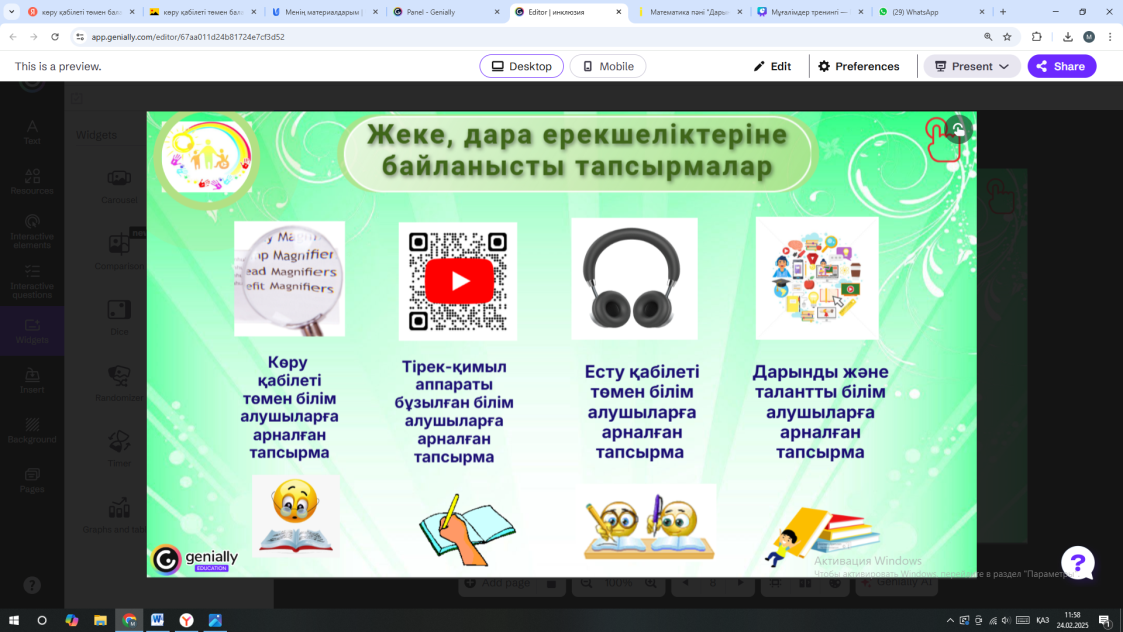This screenshot has height=632, width=1123.
Task: Open Windows search from the taskbar
Action: click(42, 621)
